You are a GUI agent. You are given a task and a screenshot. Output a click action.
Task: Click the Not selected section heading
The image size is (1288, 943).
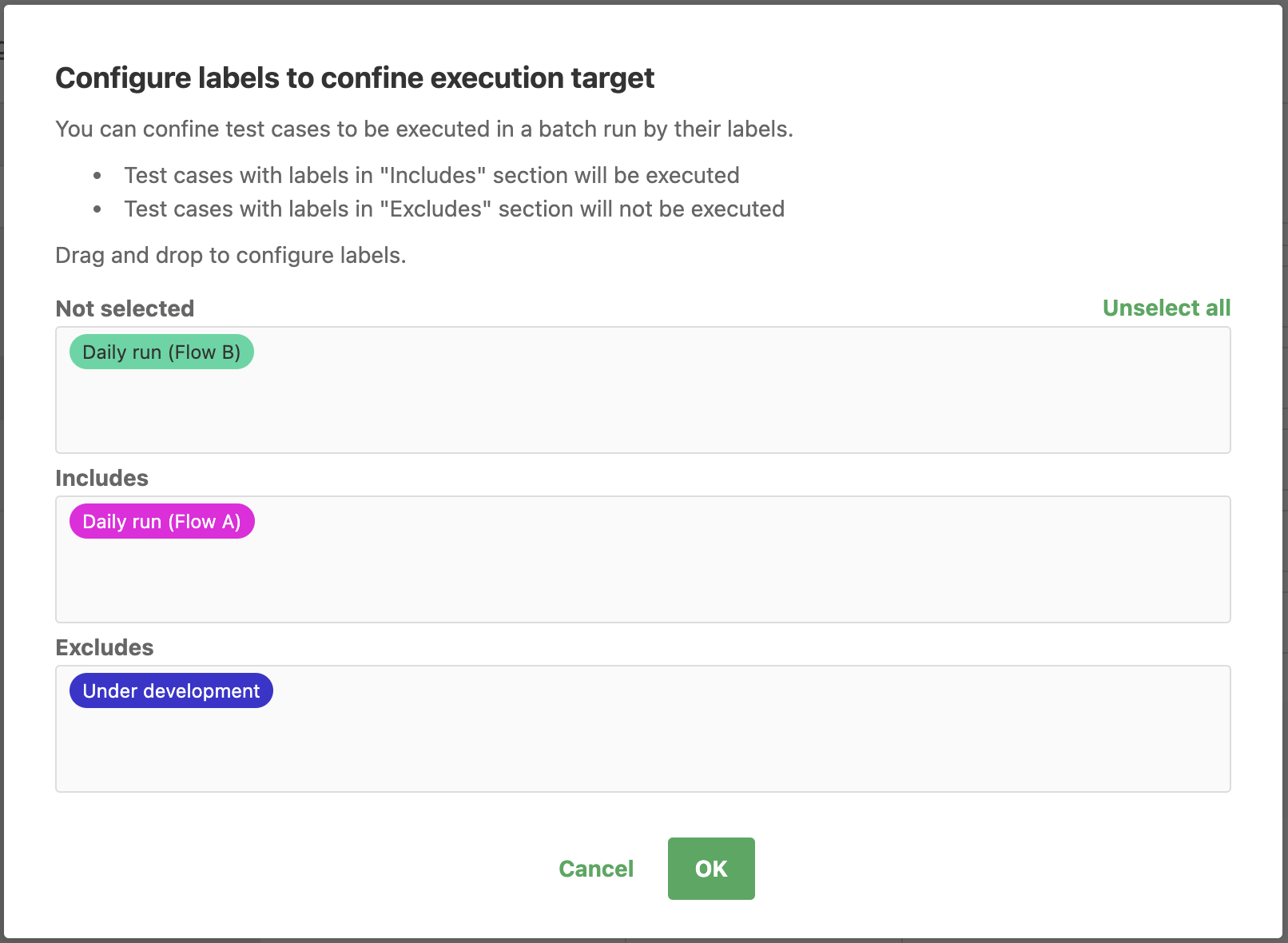click(125, 308)
